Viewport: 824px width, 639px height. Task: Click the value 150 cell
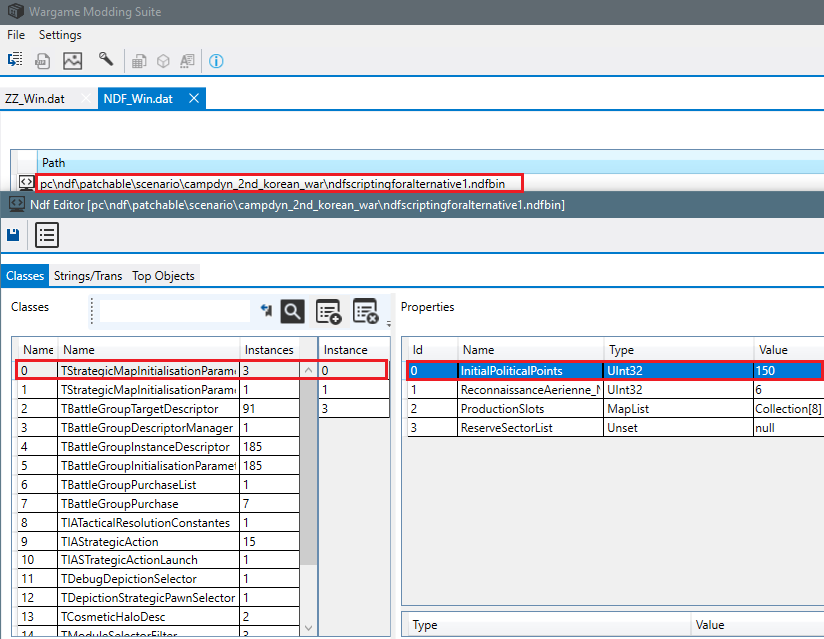(x=788, y=370)
